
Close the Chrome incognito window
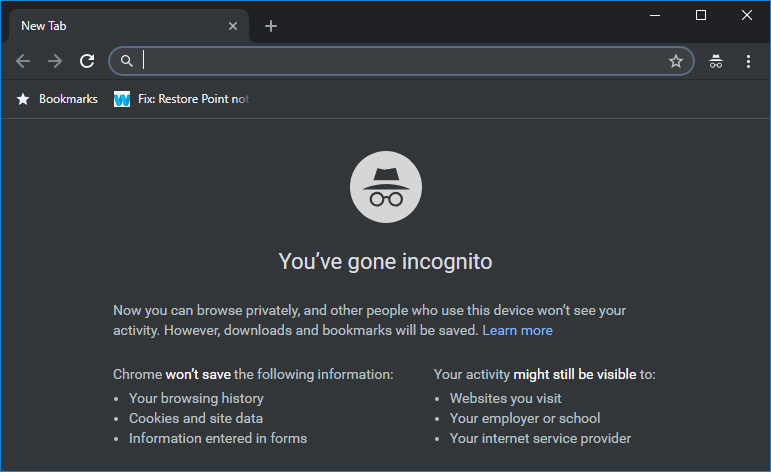747,15
